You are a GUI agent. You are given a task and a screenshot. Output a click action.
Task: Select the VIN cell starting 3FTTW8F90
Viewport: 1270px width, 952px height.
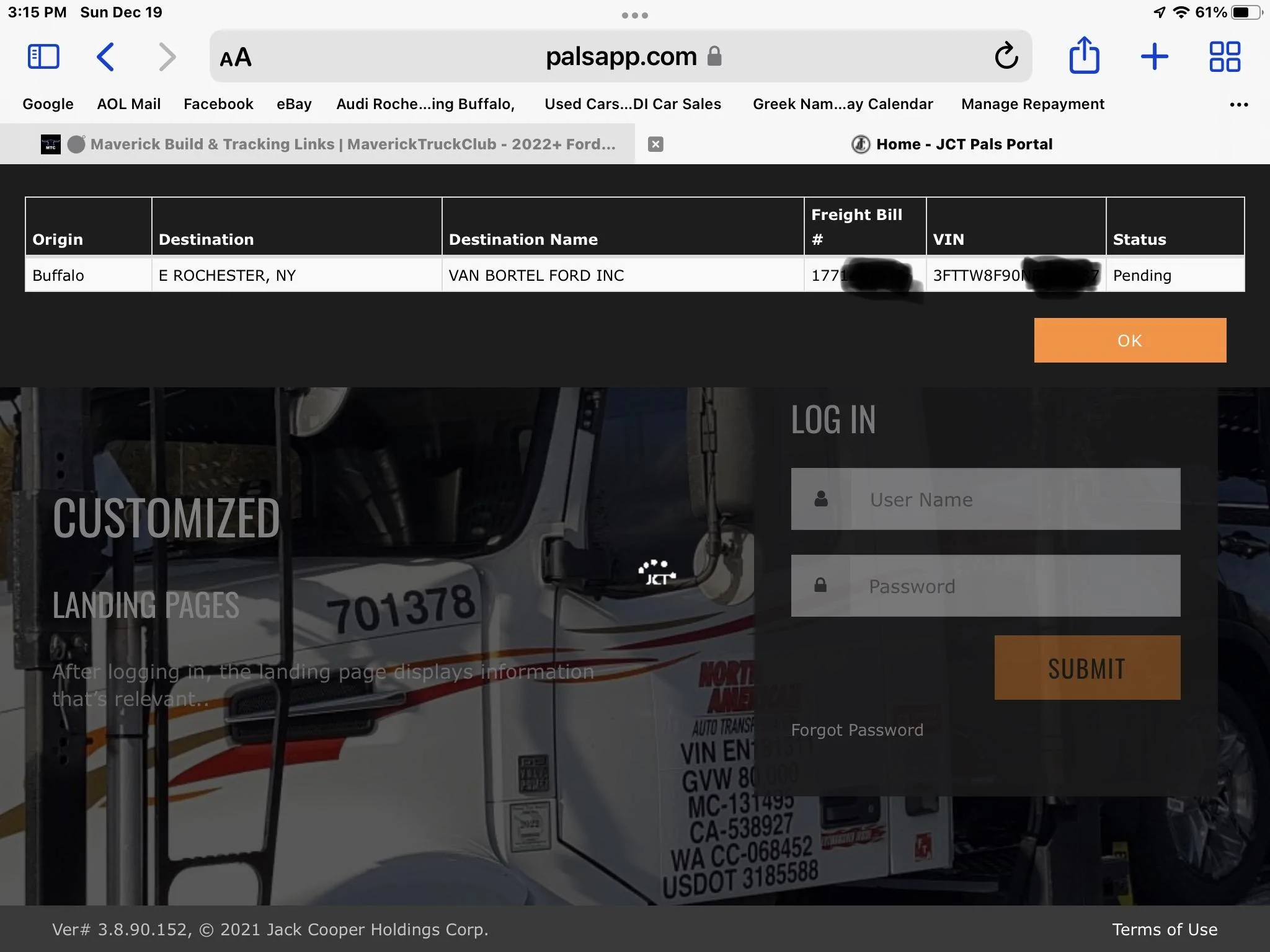point(1016,275)
